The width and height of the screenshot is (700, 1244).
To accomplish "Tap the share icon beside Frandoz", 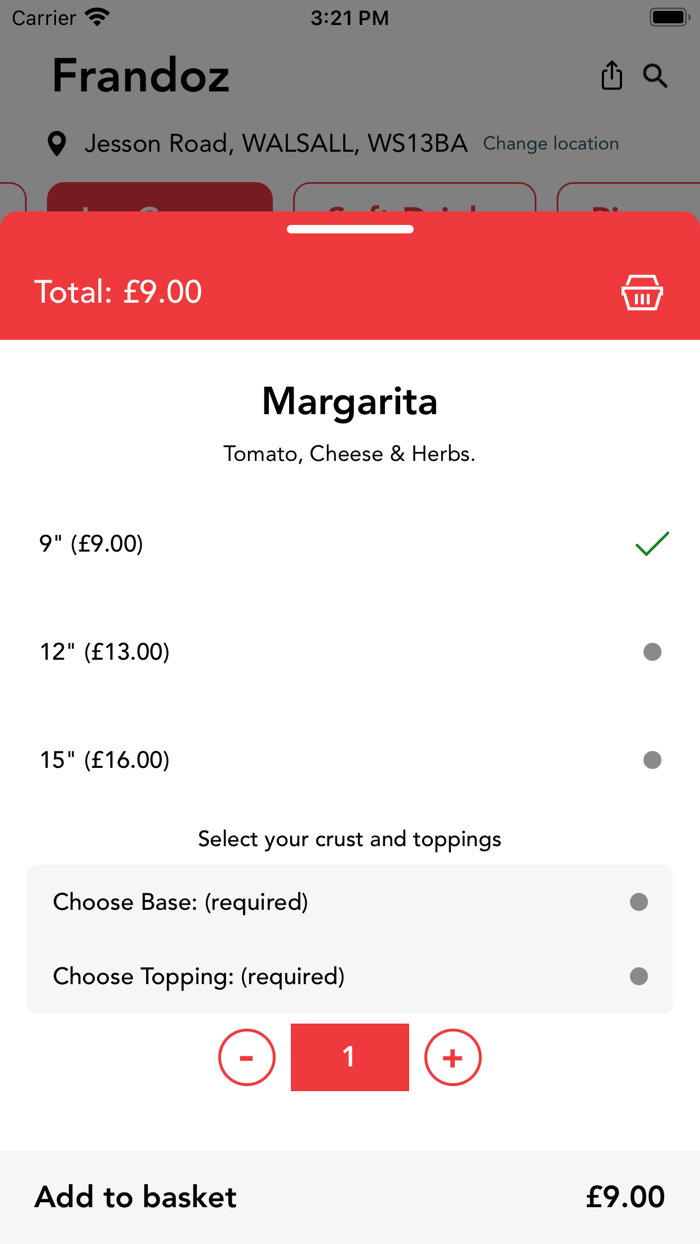I will 612,76.
